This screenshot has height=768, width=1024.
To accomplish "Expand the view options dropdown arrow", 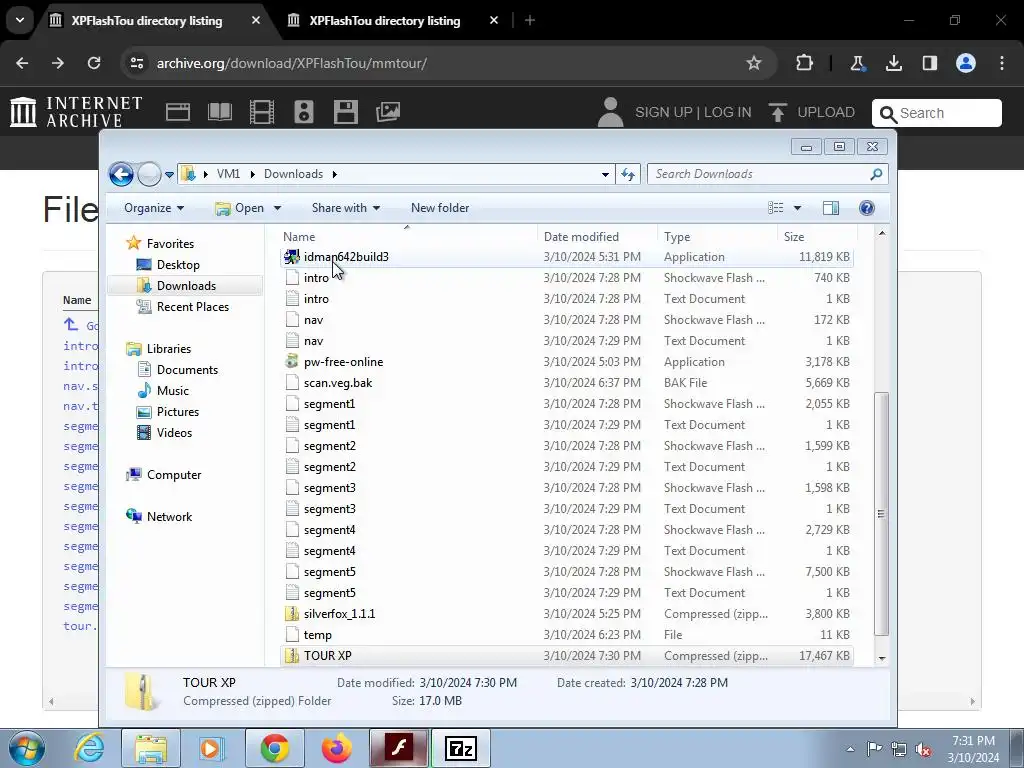I will point(797,208).
